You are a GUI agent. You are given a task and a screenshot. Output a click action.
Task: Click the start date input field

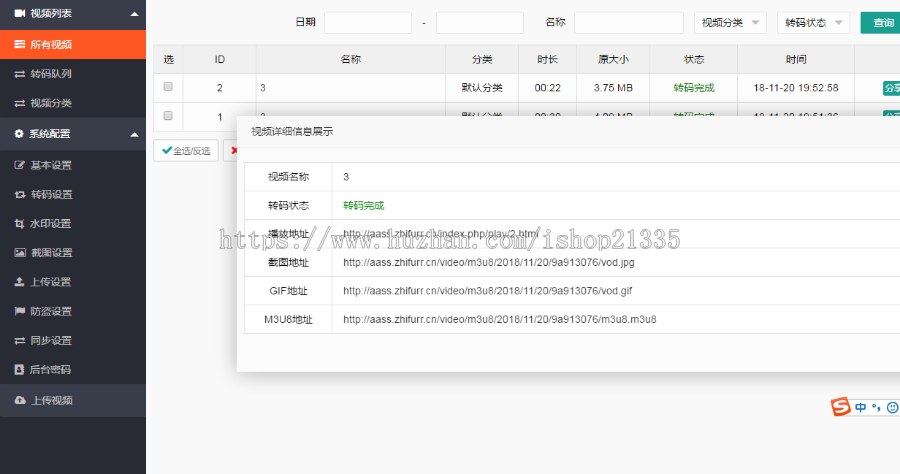[368, 22]
